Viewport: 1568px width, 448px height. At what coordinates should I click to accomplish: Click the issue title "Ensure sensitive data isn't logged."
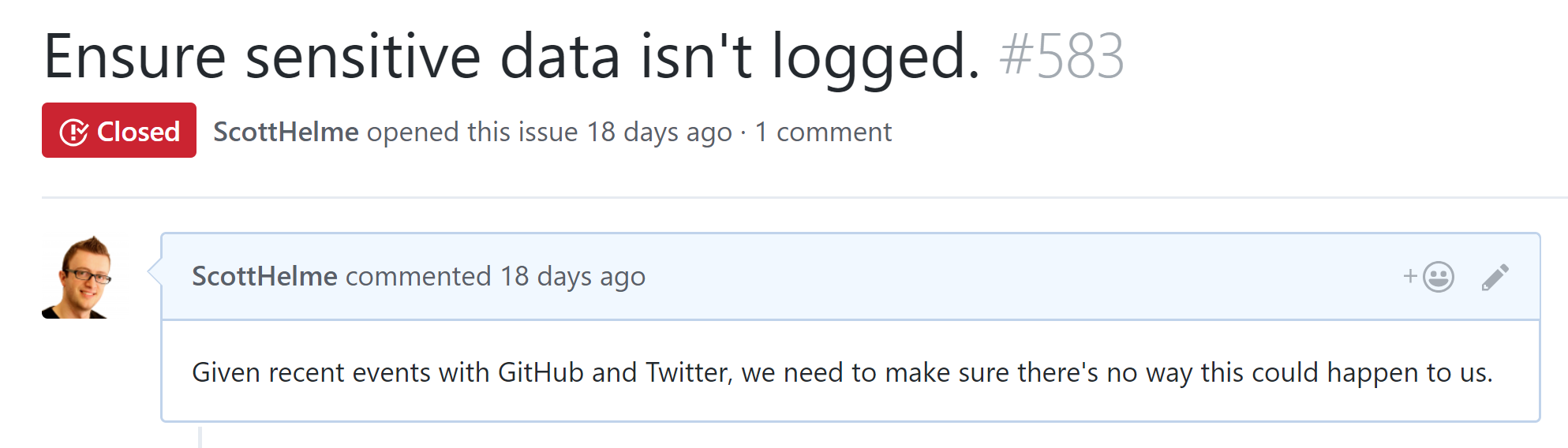click(512, 57)
